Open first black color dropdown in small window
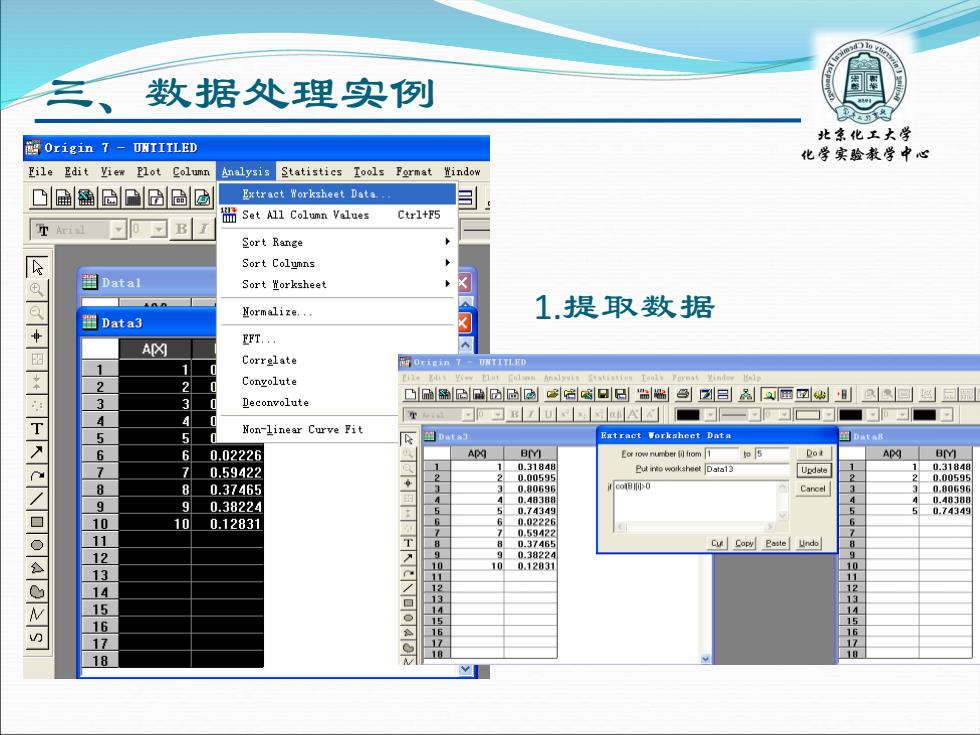The height and width of the screenshot is (735, 980). [711, 415]
